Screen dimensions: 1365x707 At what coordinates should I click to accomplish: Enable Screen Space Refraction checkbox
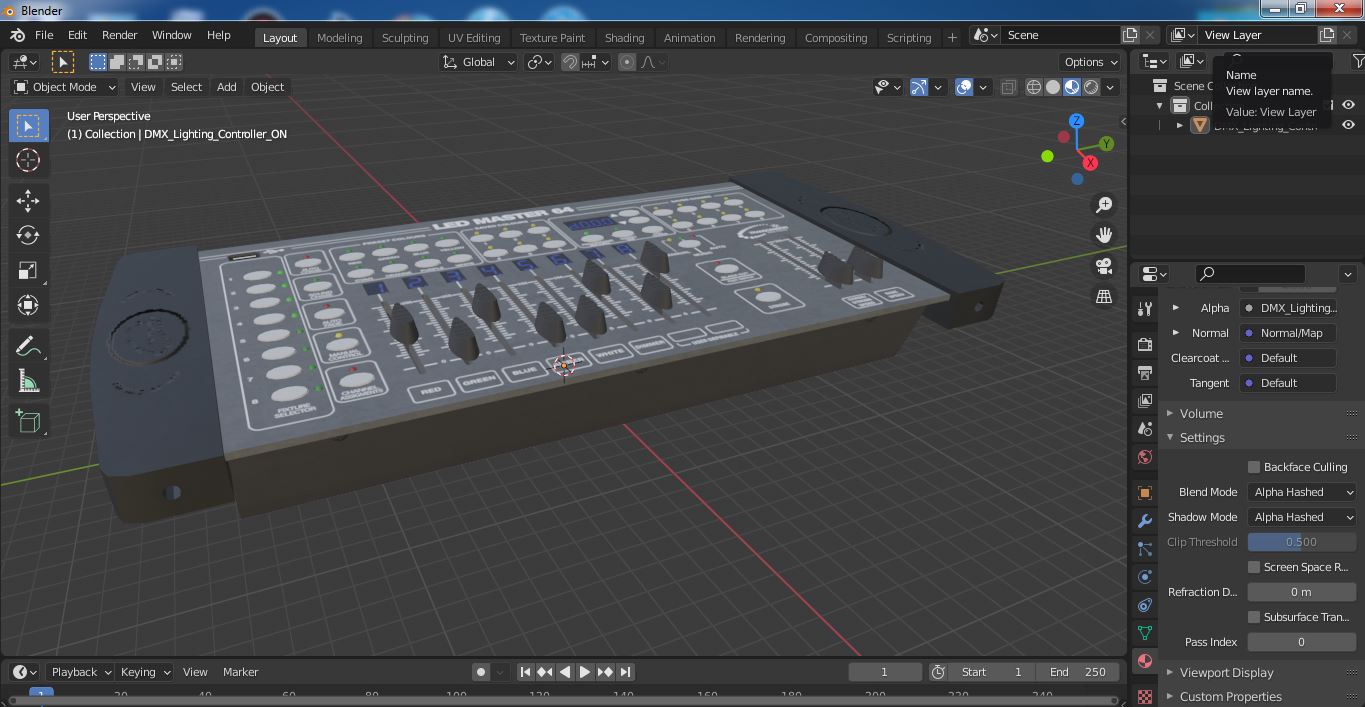1254,567
